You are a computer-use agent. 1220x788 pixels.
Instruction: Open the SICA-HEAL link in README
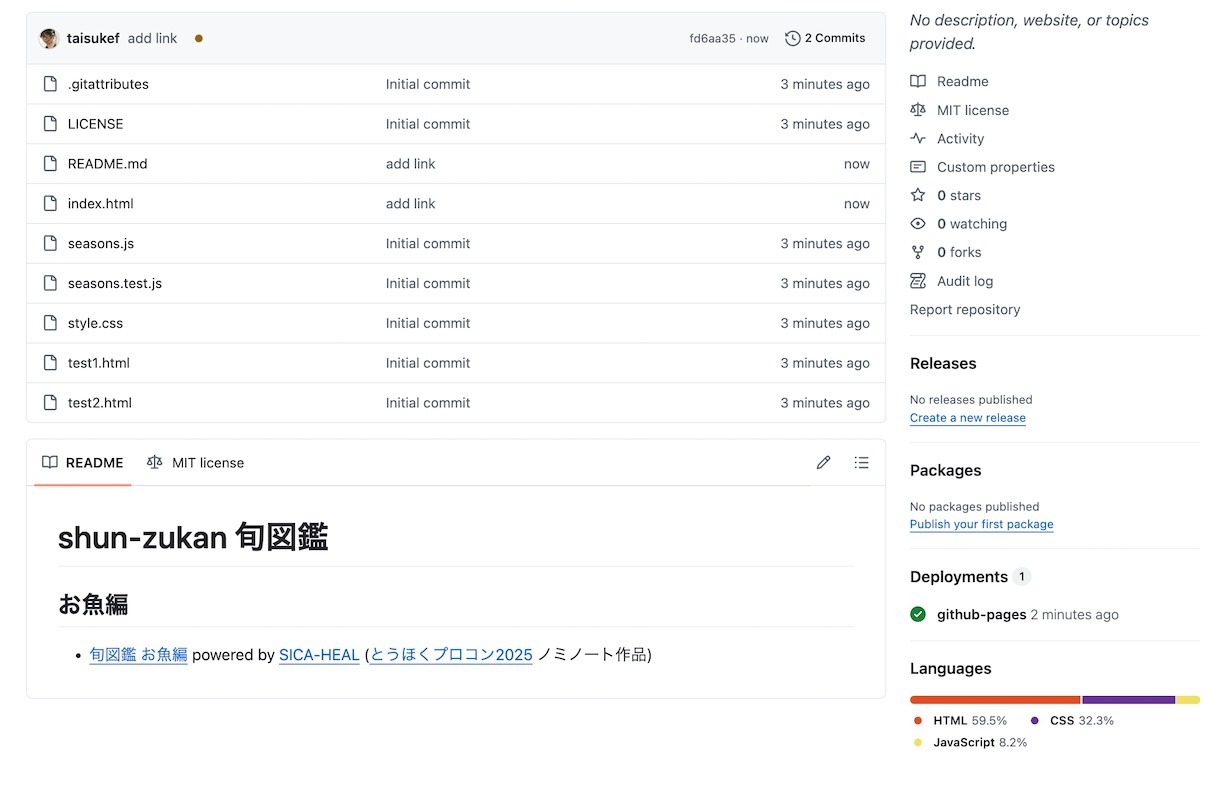tap(319, 655)
